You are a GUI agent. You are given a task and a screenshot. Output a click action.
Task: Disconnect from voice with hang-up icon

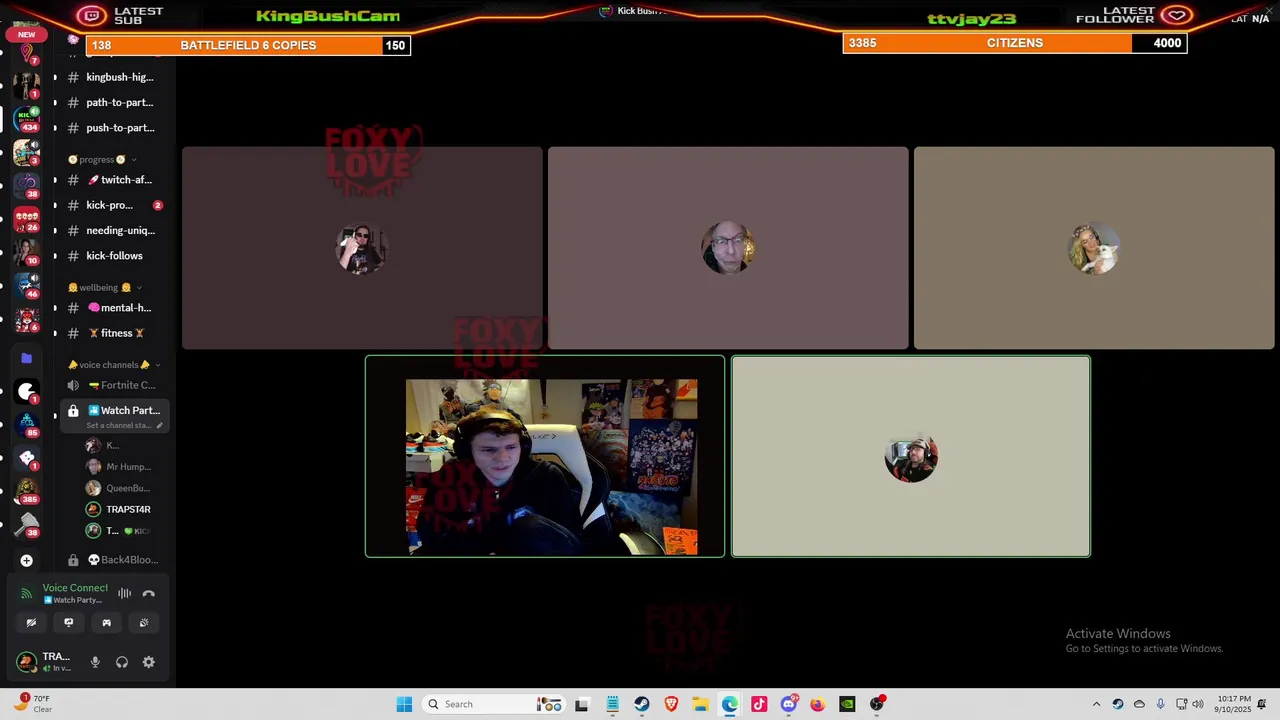pos(149,593)
